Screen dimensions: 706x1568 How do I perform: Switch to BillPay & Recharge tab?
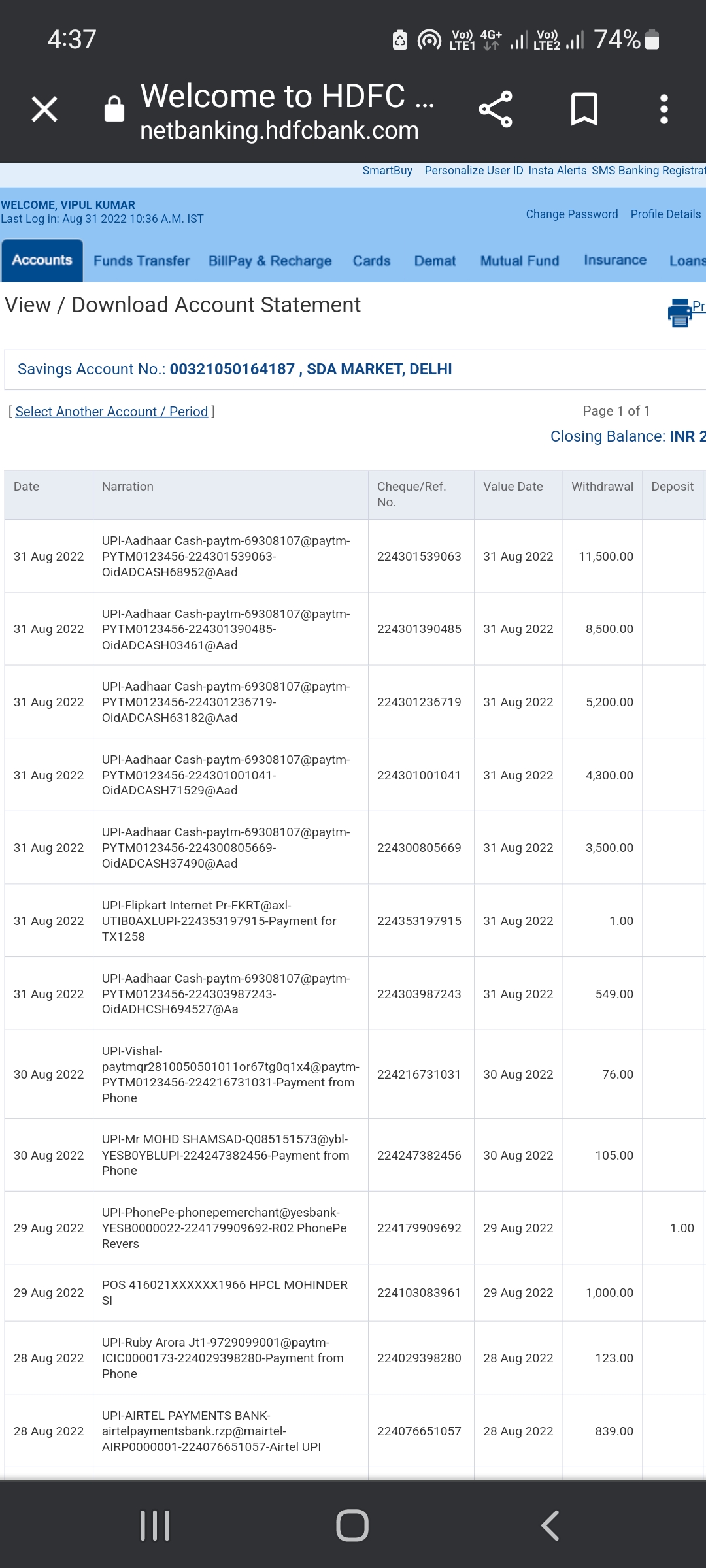pos(270,261)
